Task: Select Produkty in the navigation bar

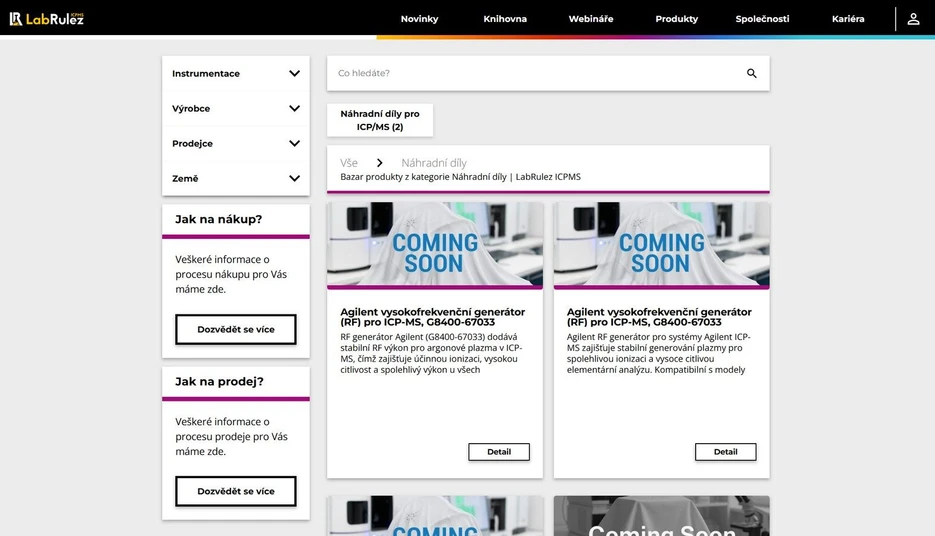Action: pos(677,19)
